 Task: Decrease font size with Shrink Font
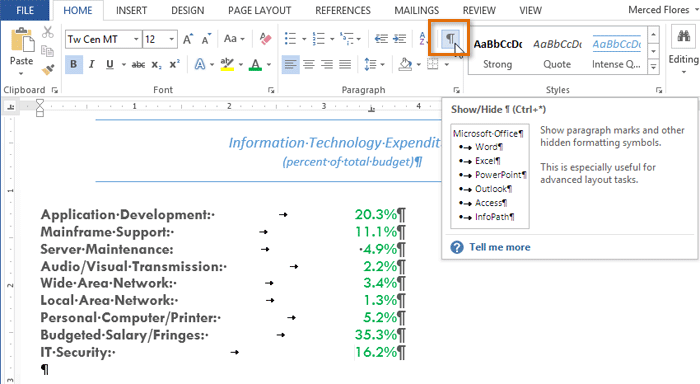[206, 39]
